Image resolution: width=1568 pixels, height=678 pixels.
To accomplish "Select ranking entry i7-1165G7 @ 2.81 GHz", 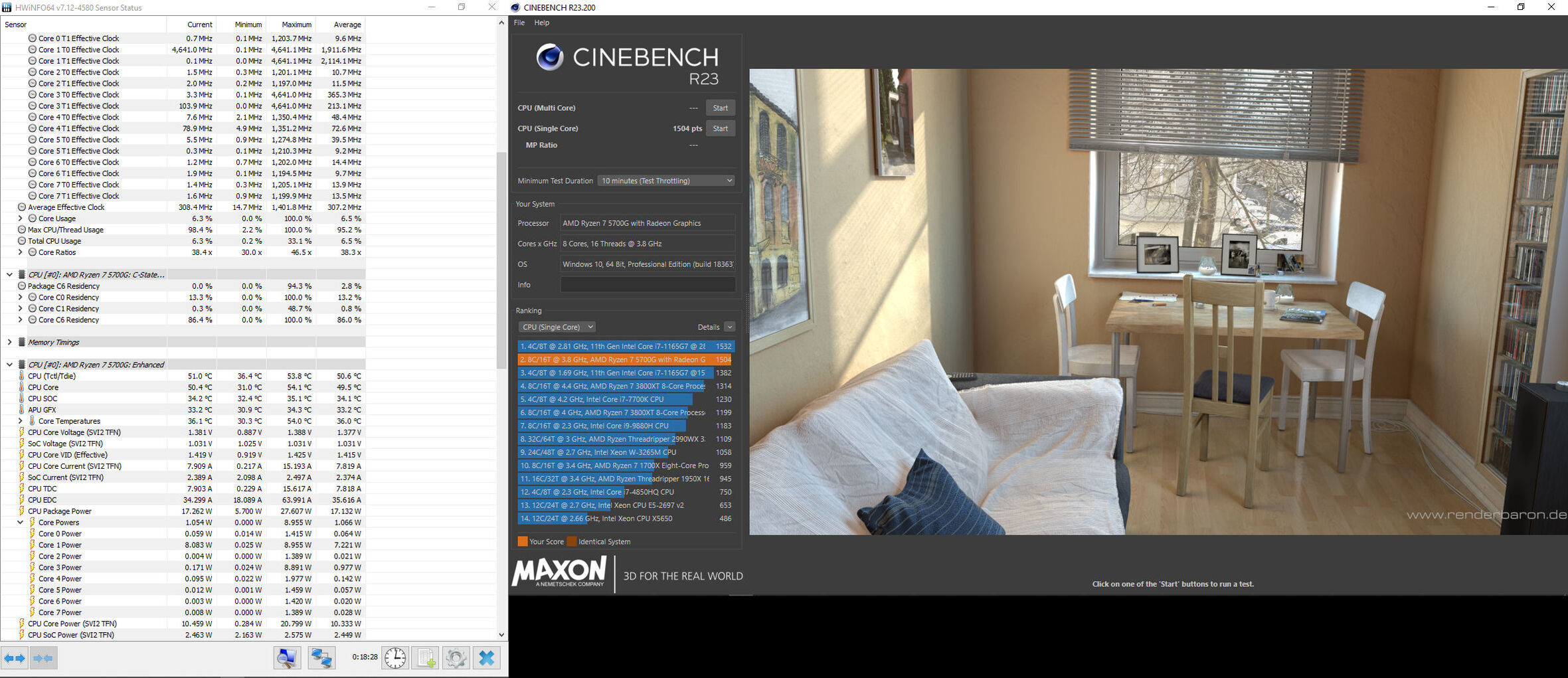I will click(x=626, y=346).
